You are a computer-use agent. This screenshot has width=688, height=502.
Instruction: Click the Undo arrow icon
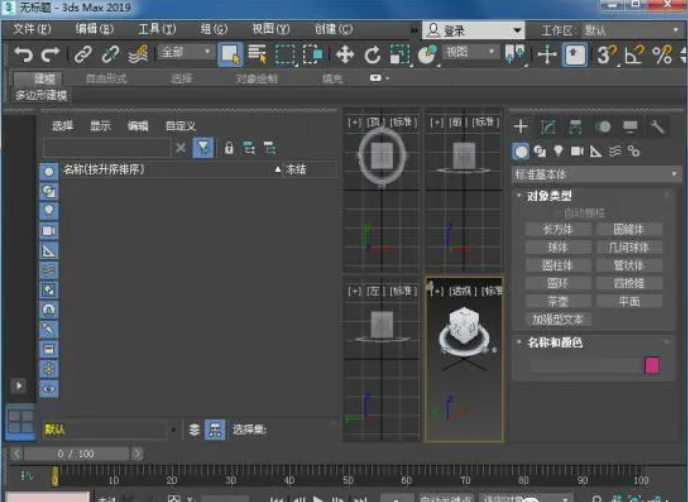tap(23, 54)
